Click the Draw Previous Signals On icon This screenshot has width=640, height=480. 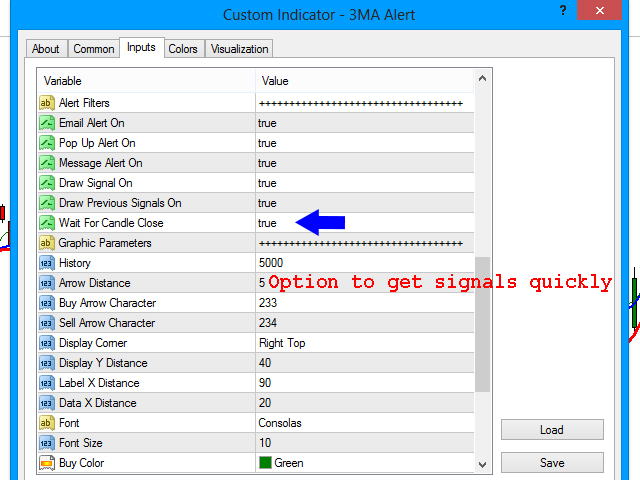(47, 203)
